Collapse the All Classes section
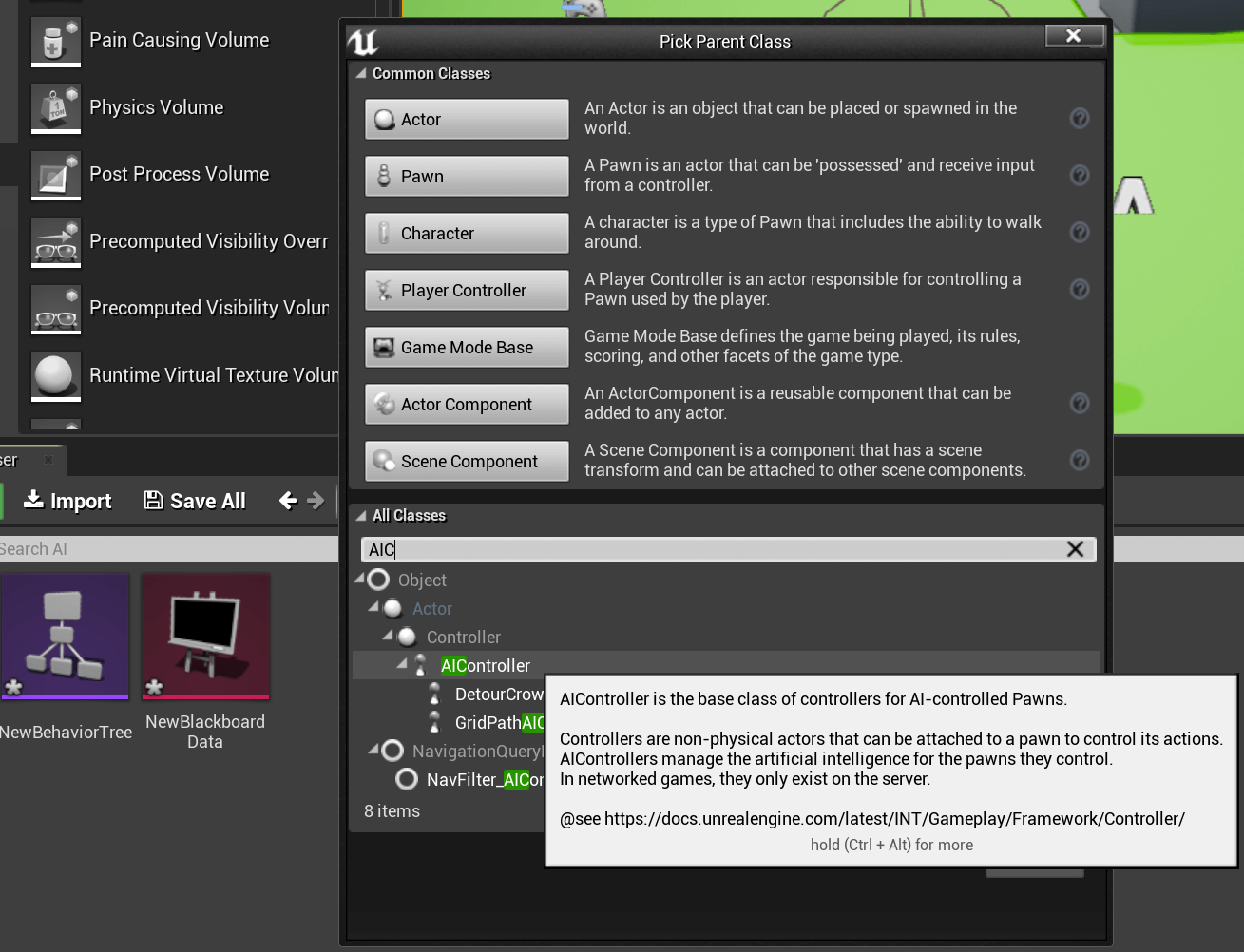 coord(361,516)
